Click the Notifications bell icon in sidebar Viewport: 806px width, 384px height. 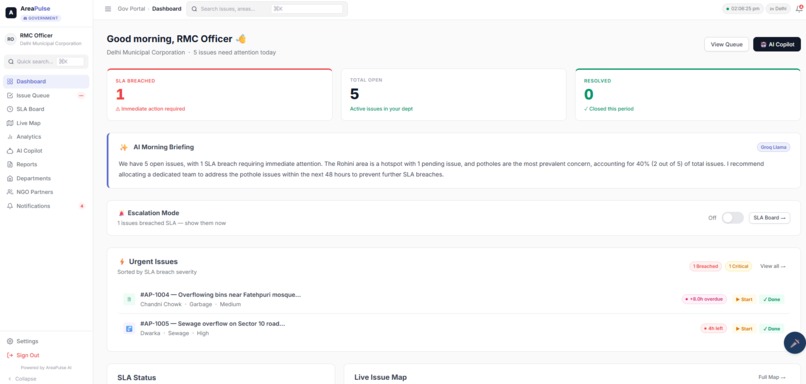10,206
